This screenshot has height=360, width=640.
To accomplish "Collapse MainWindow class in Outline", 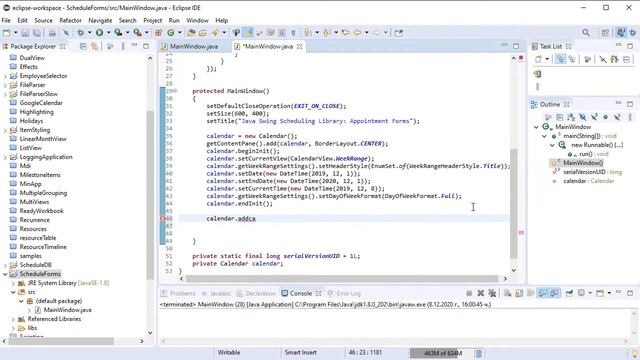I will 536,127.
